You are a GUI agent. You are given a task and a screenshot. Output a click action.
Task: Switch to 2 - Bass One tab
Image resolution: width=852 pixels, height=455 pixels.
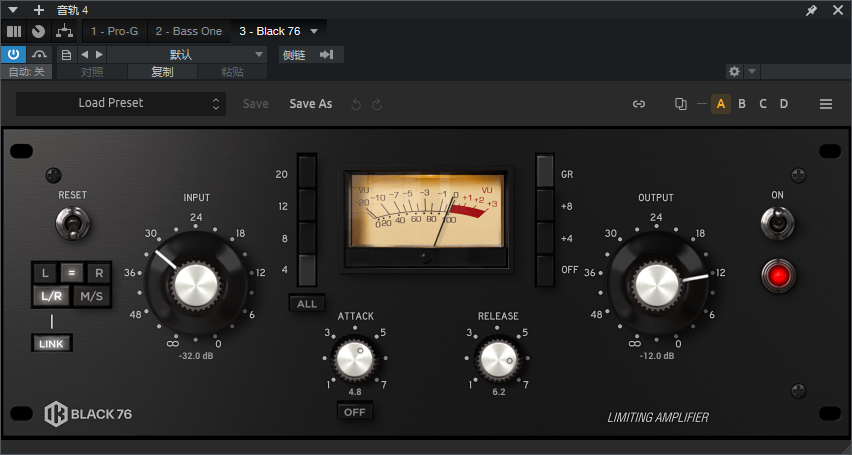(189, 32)
